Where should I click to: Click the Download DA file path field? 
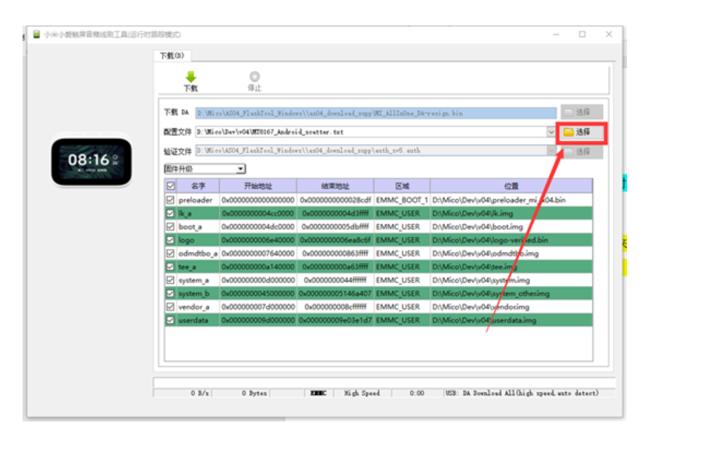pos(376,113)
